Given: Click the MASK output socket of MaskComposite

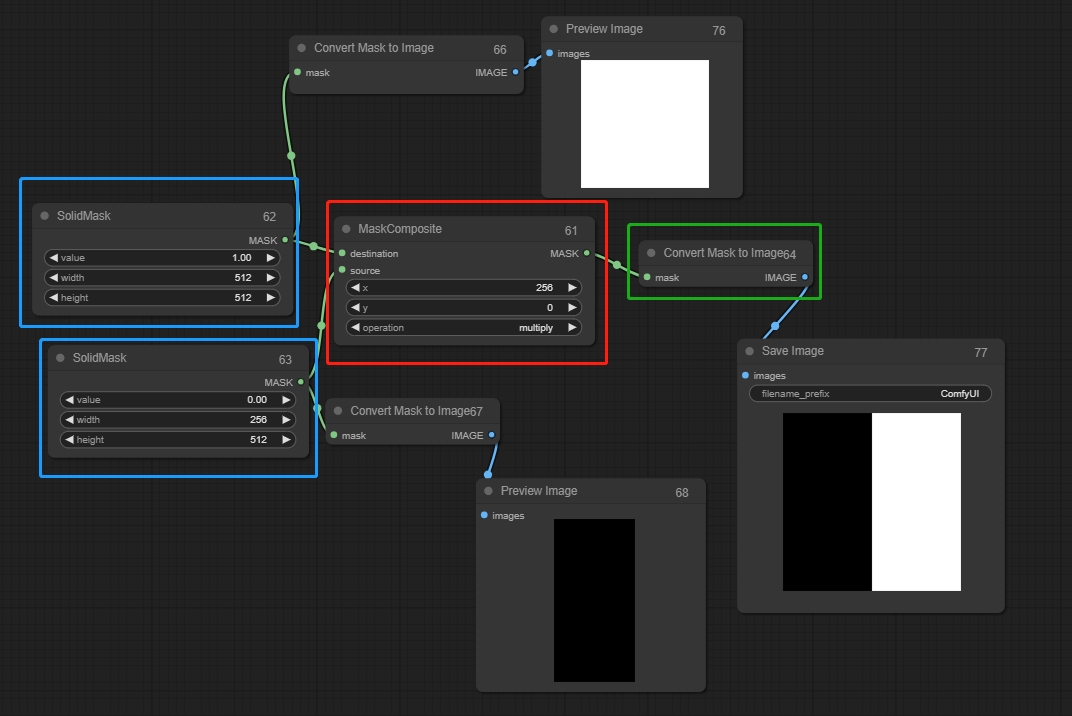Looking at the screenshot, I should coord(587,253).
